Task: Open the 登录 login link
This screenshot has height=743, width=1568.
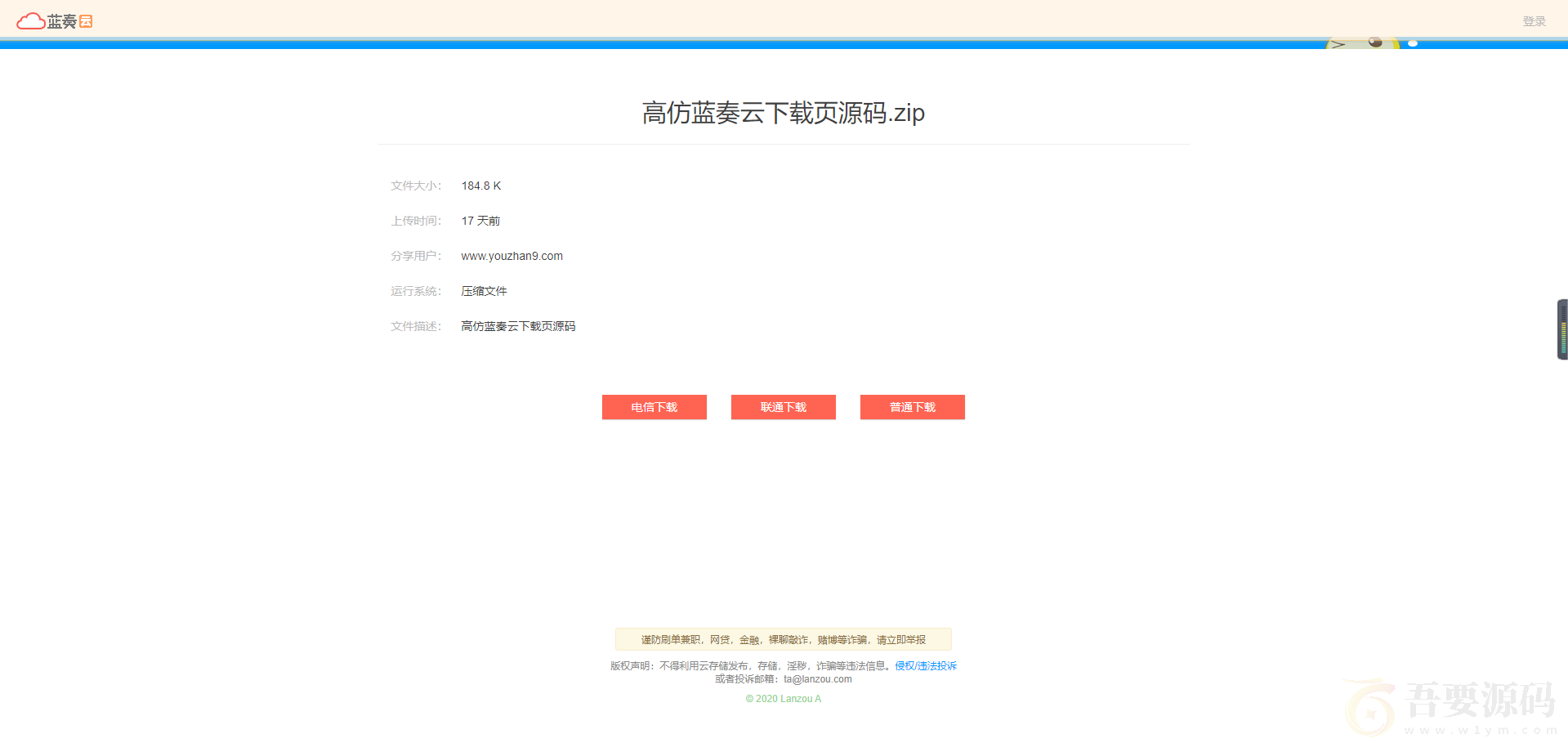Action: (1534, 21)
